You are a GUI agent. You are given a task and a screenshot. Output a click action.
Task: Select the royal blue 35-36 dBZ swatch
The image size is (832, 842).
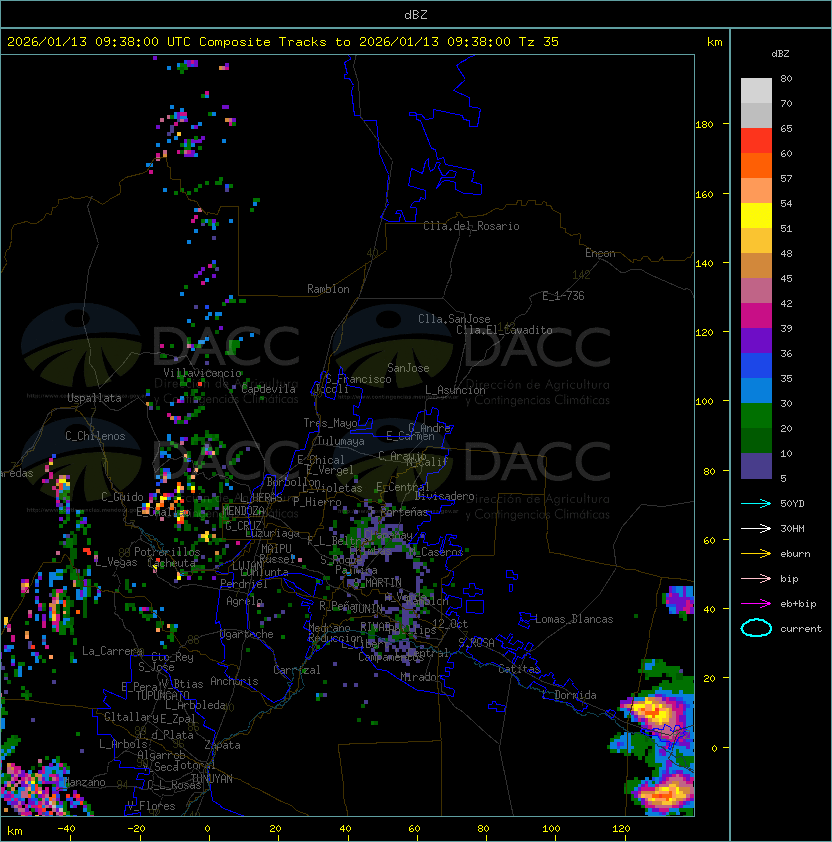coord(756,365)
